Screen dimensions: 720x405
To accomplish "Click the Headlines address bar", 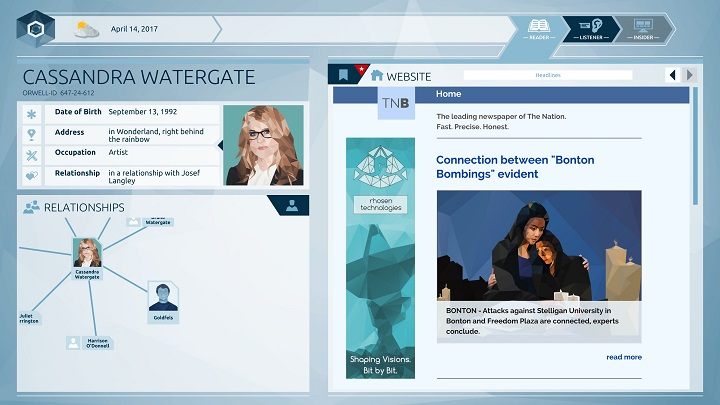I will point(547,75).
